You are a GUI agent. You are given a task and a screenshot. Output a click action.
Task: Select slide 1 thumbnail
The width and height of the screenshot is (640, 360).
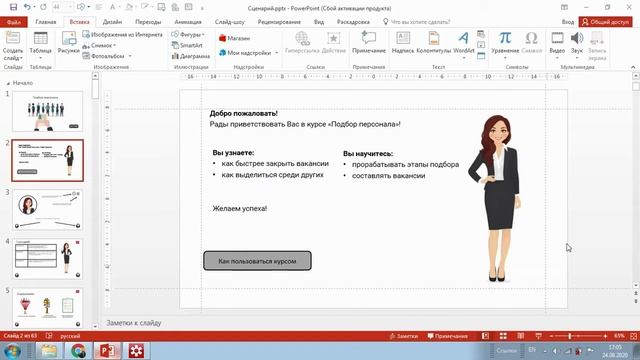point(47,111)
